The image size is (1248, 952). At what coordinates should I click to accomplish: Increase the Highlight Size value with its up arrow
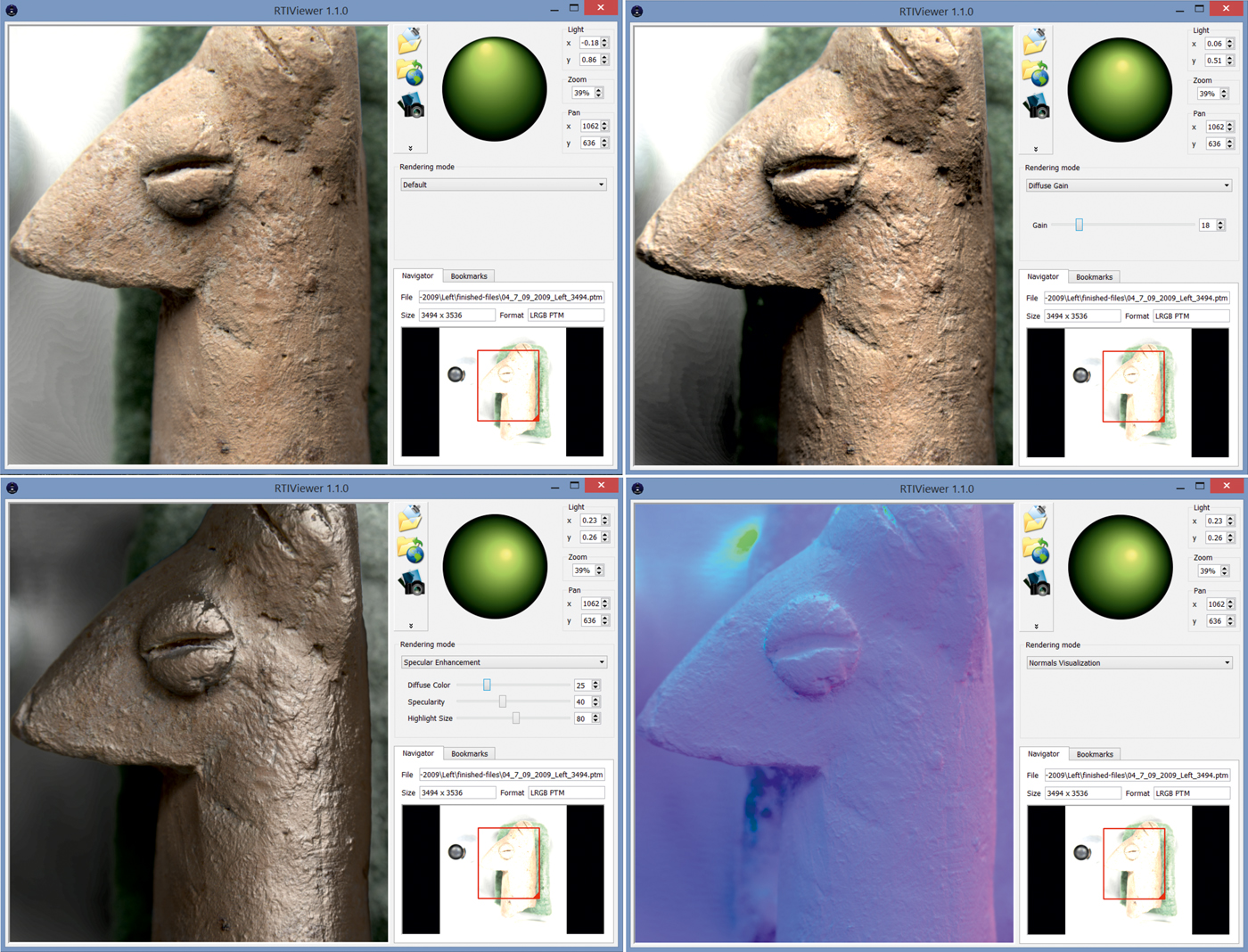click(595, 715)
